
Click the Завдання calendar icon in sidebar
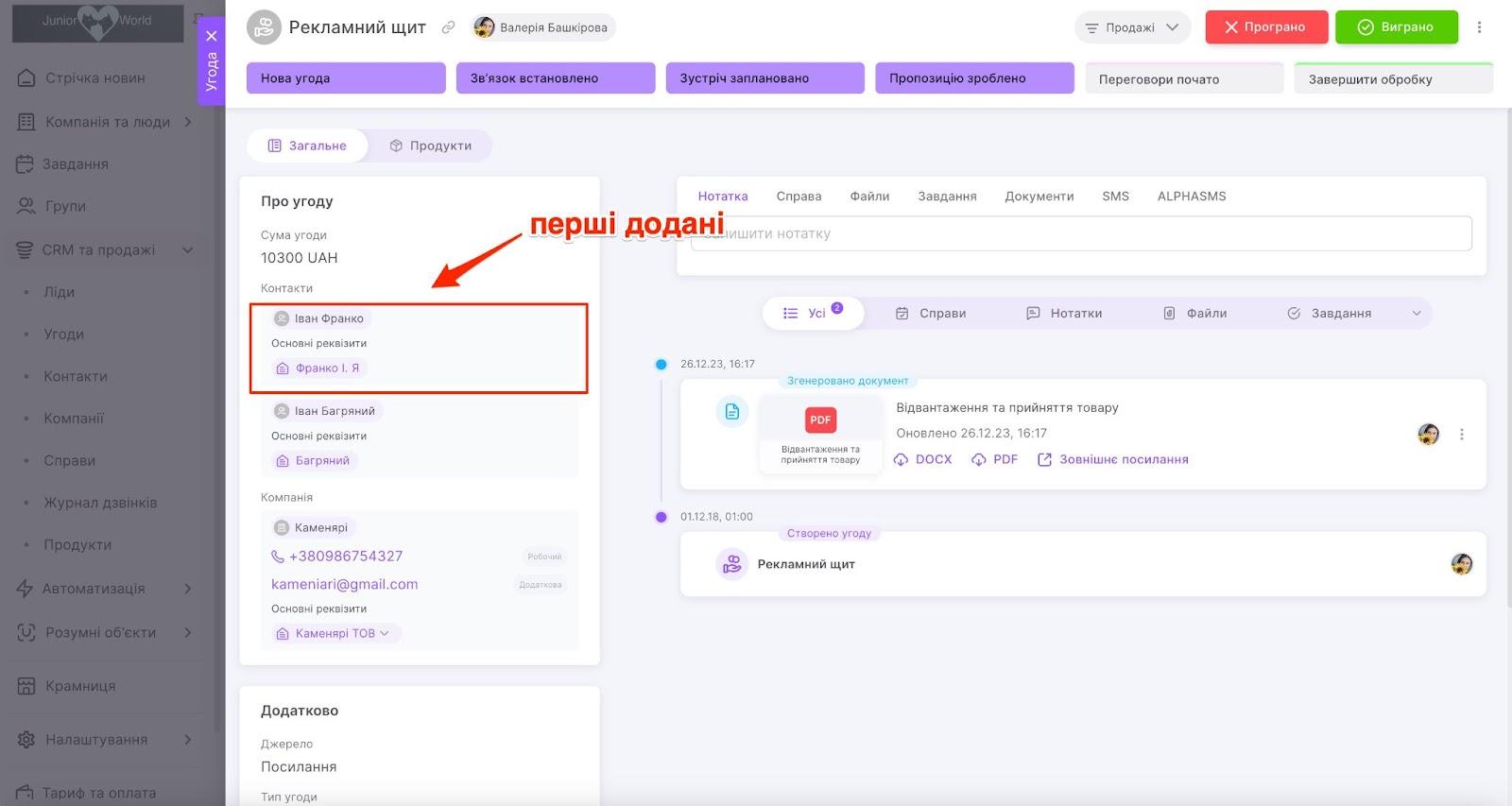coord(25,163)
